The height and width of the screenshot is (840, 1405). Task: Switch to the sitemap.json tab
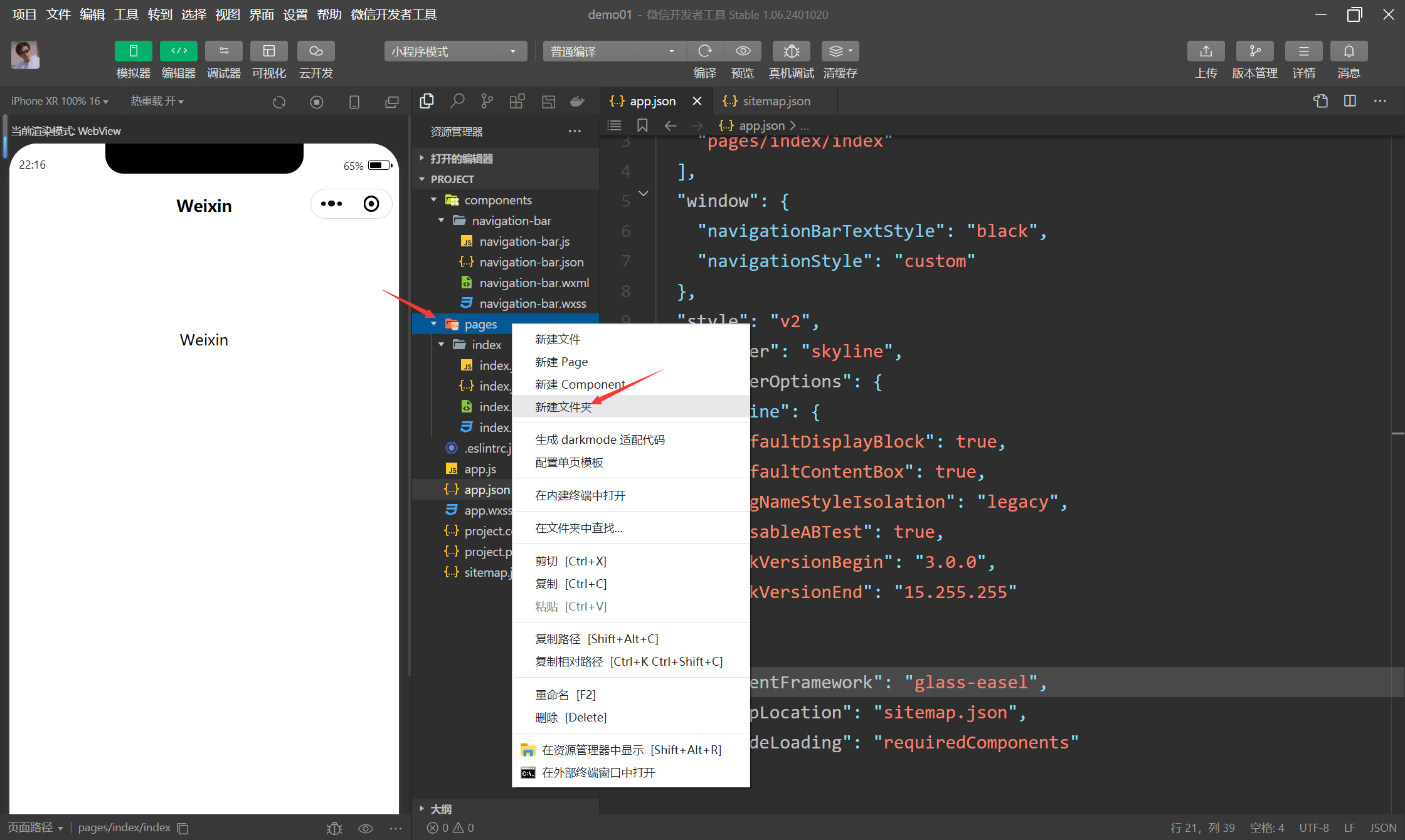(776, 101)
